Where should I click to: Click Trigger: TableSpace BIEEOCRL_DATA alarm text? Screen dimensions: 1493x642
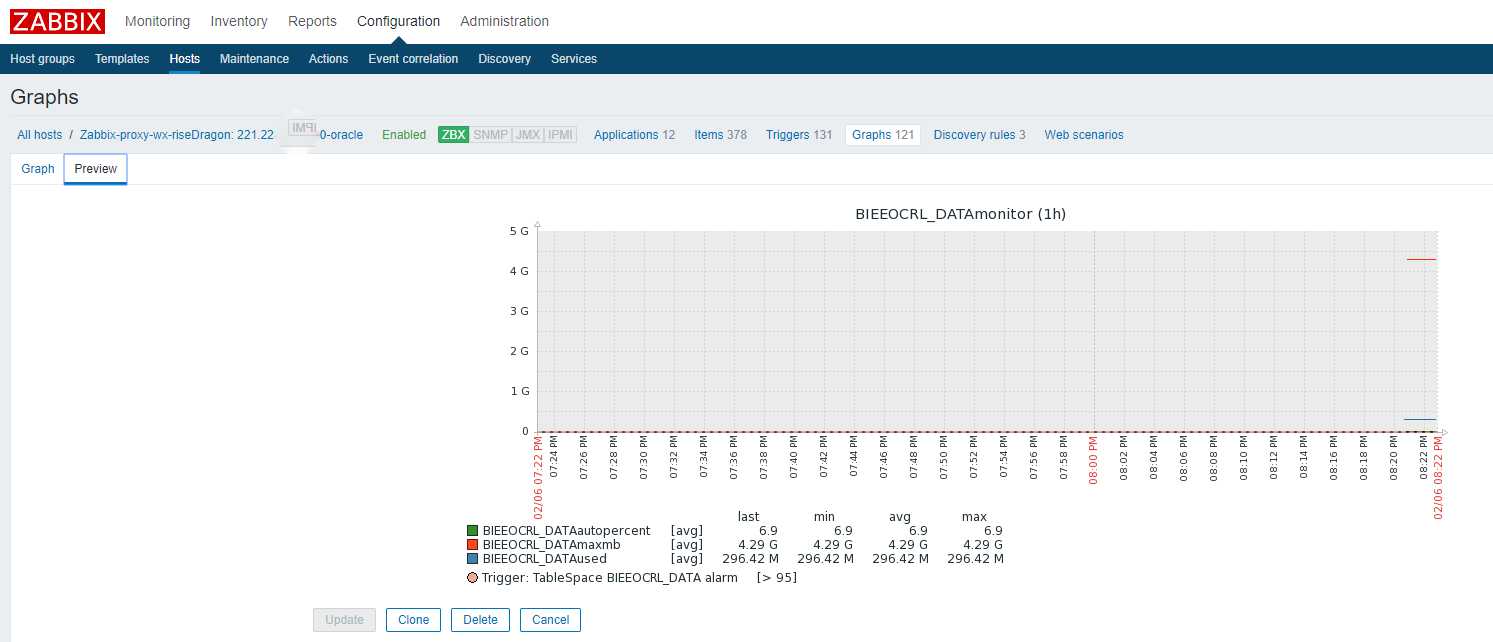[x=609, y=578]
